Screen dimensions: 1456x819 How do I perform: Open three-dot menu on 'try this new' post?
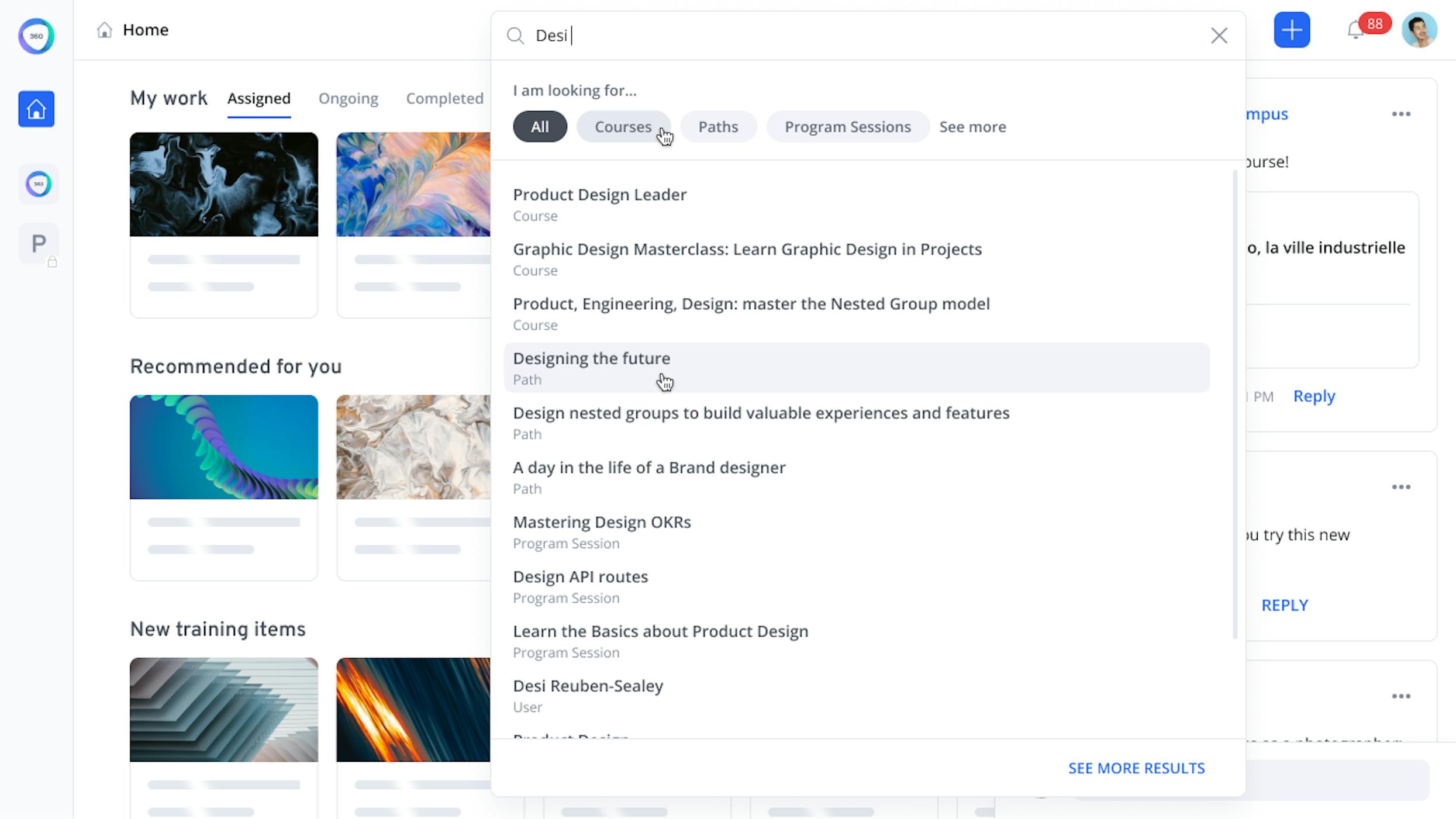tap(1401, 487)
